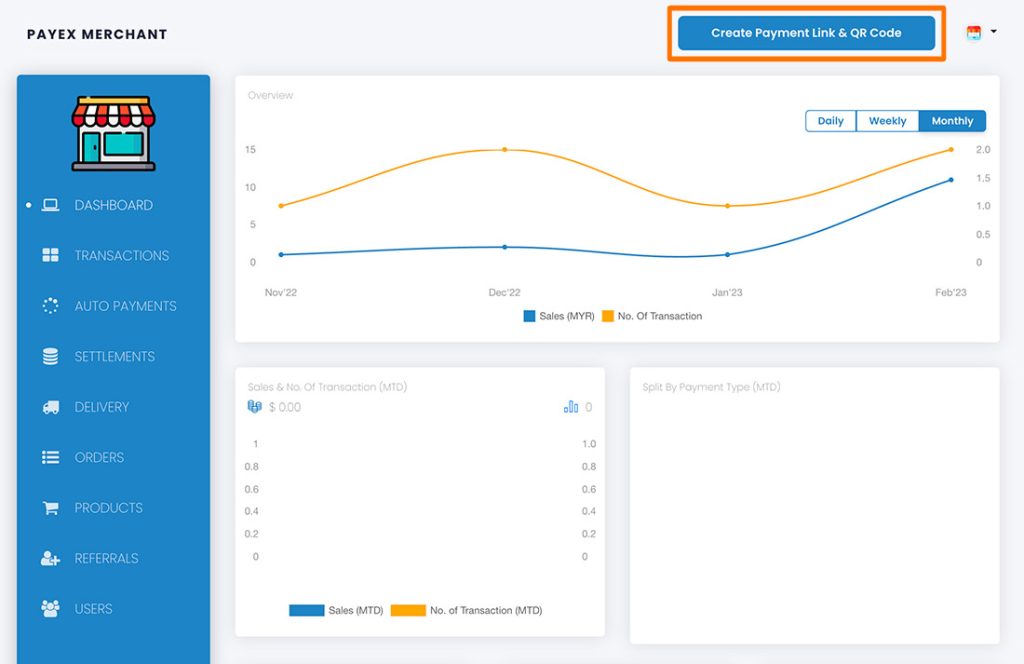Click the PAYEX MERCHANT logo text
The image size is (1024, 664).
[97, 34]
